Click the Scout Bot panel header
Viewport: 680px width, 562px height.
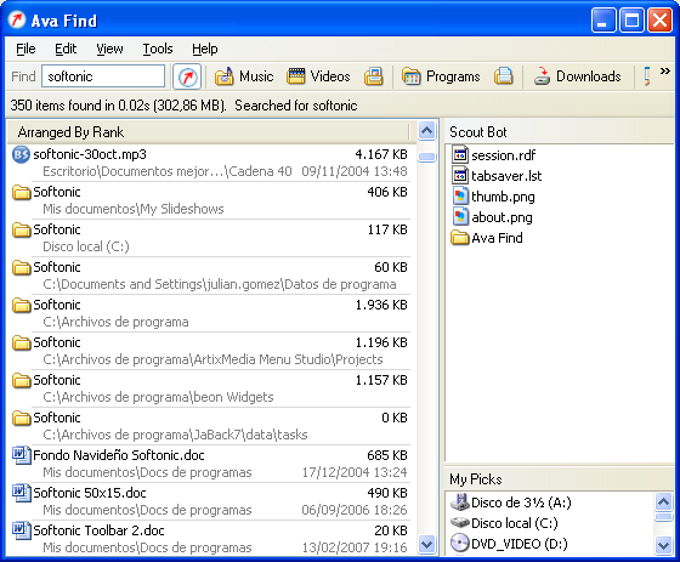click(559, 132)
